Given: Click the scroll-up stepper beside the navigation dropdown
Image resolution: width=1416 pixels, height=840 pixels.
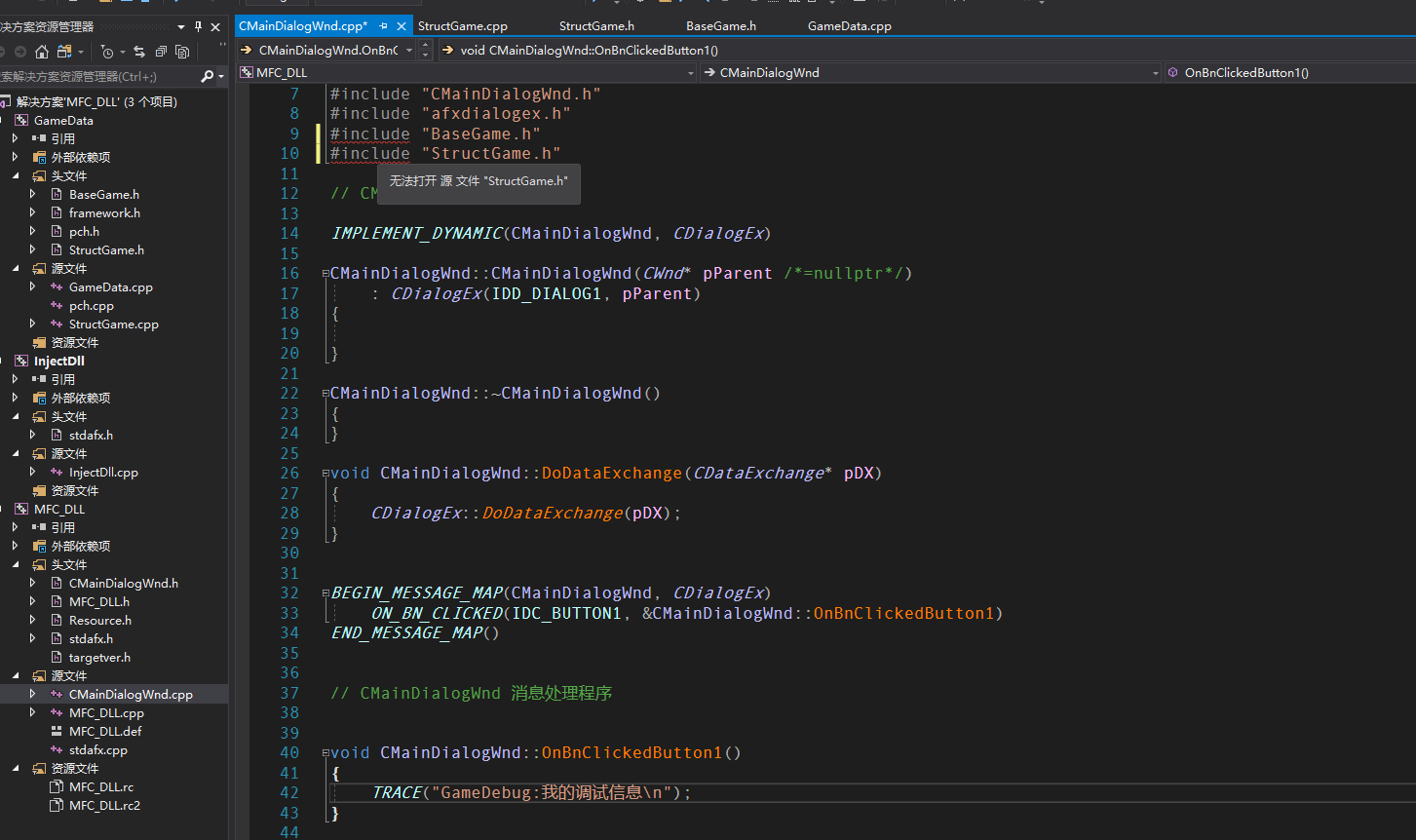Looking at the screenshot, I should click(425, 46).
